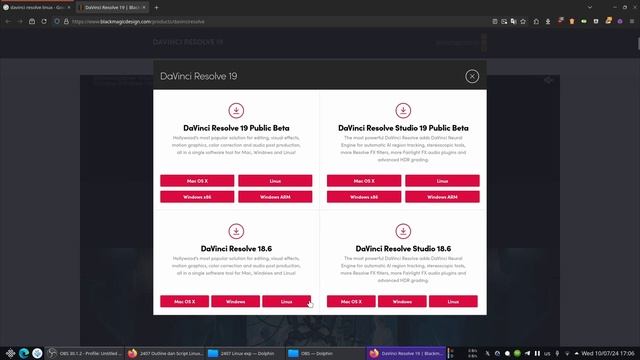640x360 pixels.
Task: Click DaVinci Resolve 19 Public Beta heading
Action: [236, 128]
